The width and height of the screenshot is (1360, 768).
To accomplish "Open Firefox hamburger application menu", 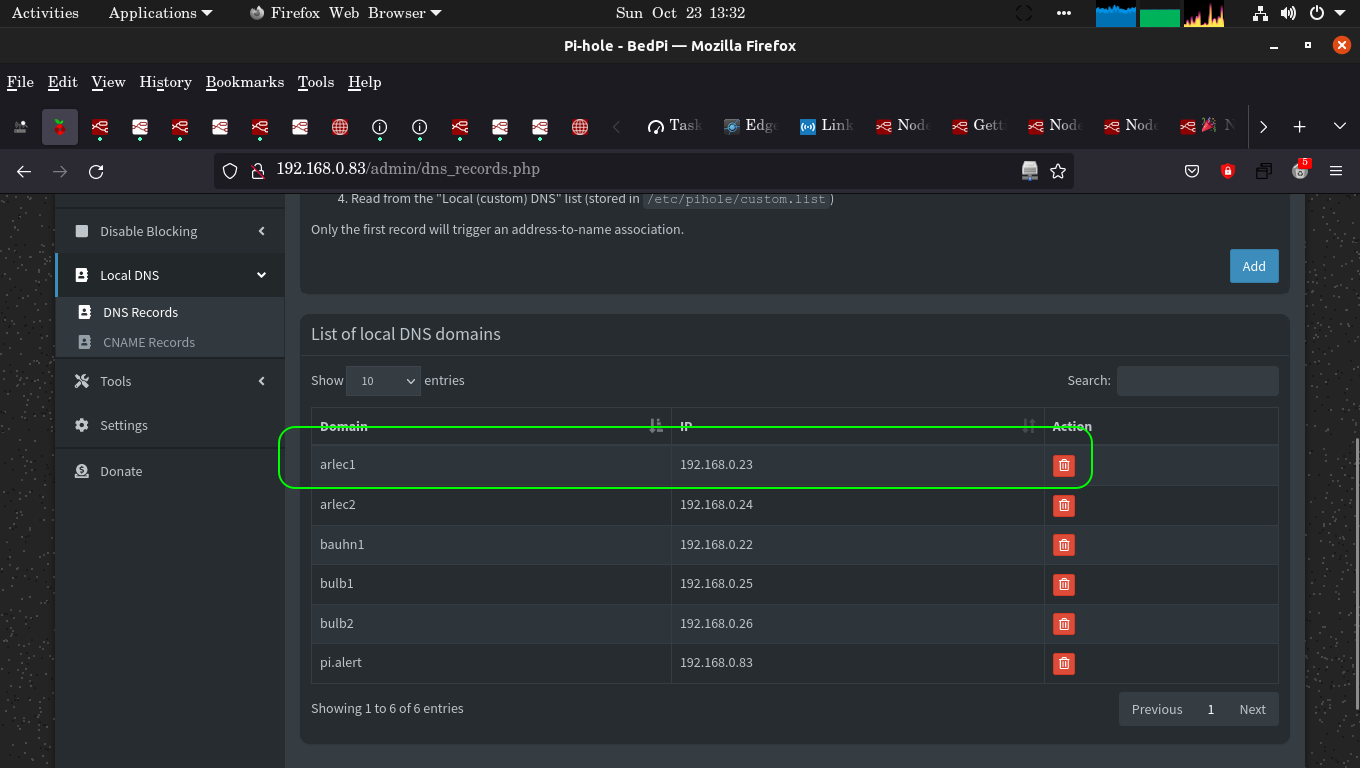I will pos(1336,171).
